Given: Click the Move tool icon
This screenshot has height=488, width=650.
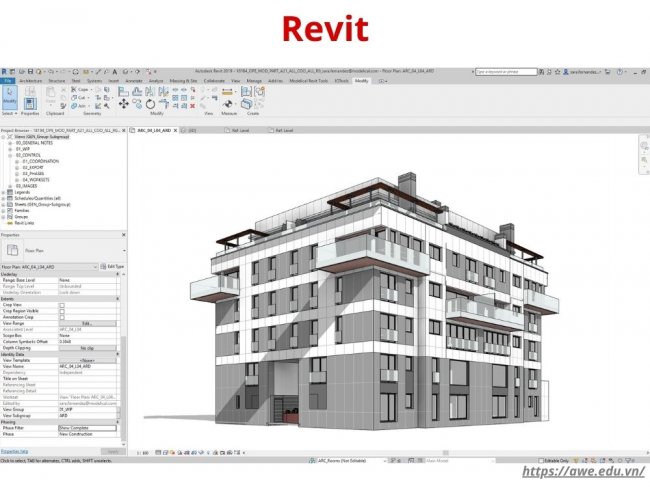Looking at the screenshot, I should [124, 102].
